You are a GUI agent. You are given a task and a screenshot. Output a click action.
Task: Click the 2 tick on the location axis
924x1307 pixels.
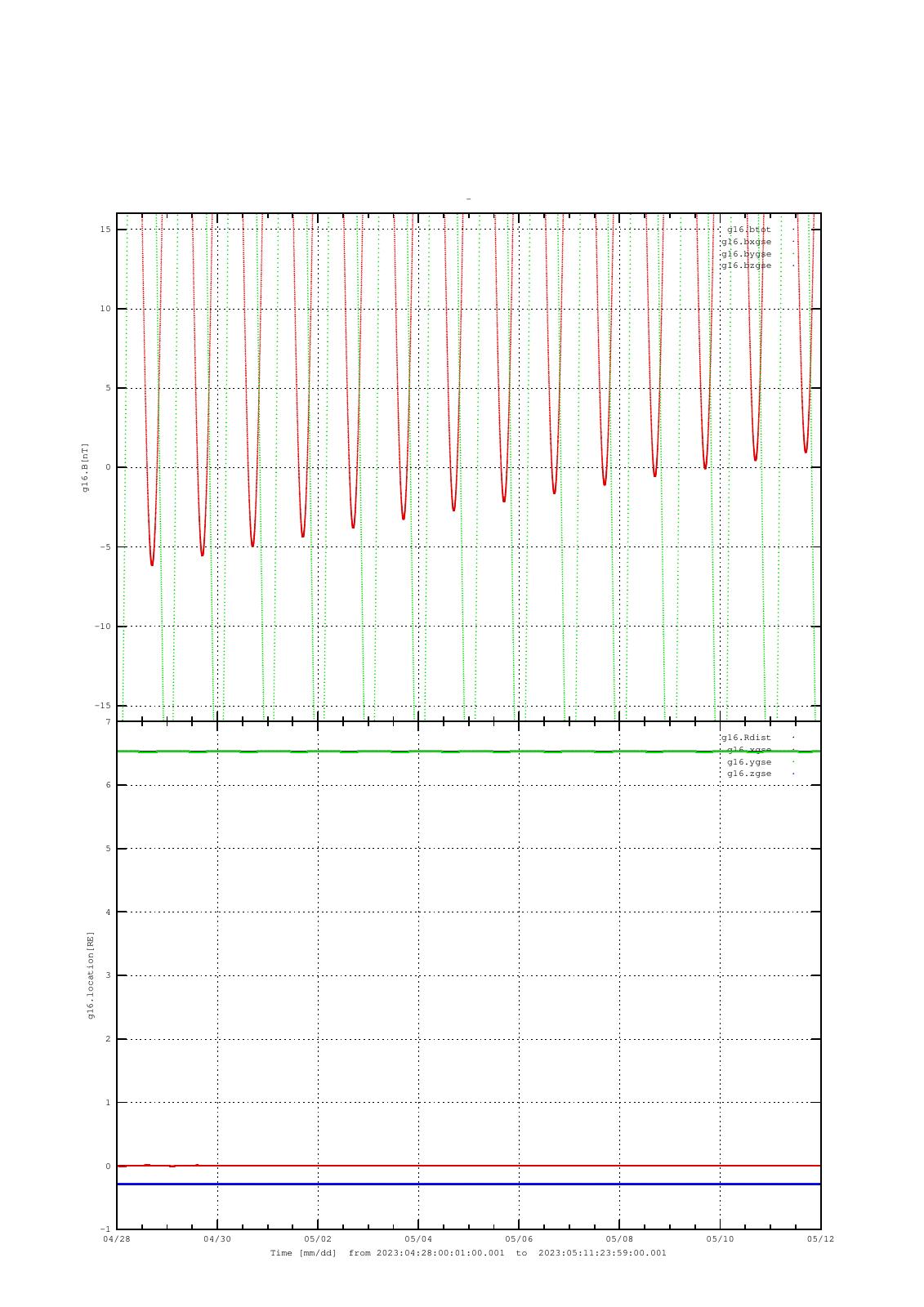[x=108, y=1039]
